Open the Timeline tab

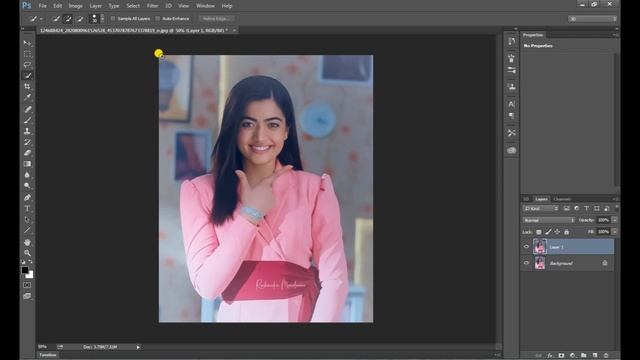tap(48, 355)
